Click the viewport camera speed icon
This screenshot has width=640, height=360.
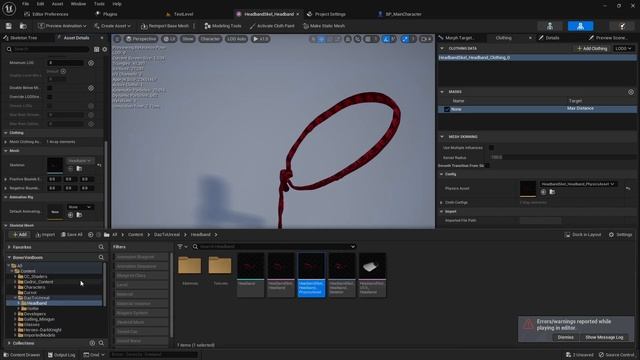(426, 39)
